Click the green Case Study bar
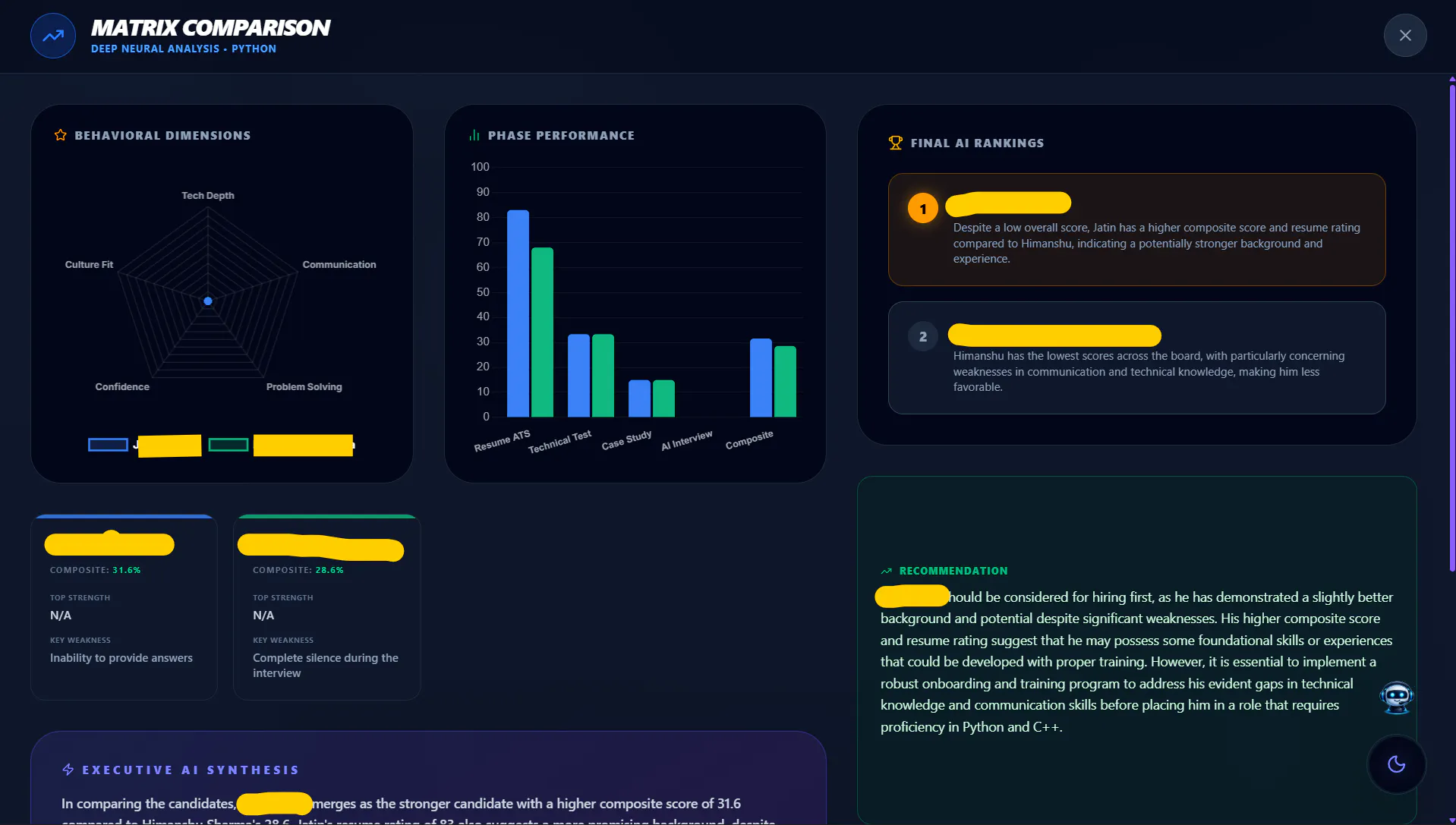The image size is (1456, 825). point(663,398)
